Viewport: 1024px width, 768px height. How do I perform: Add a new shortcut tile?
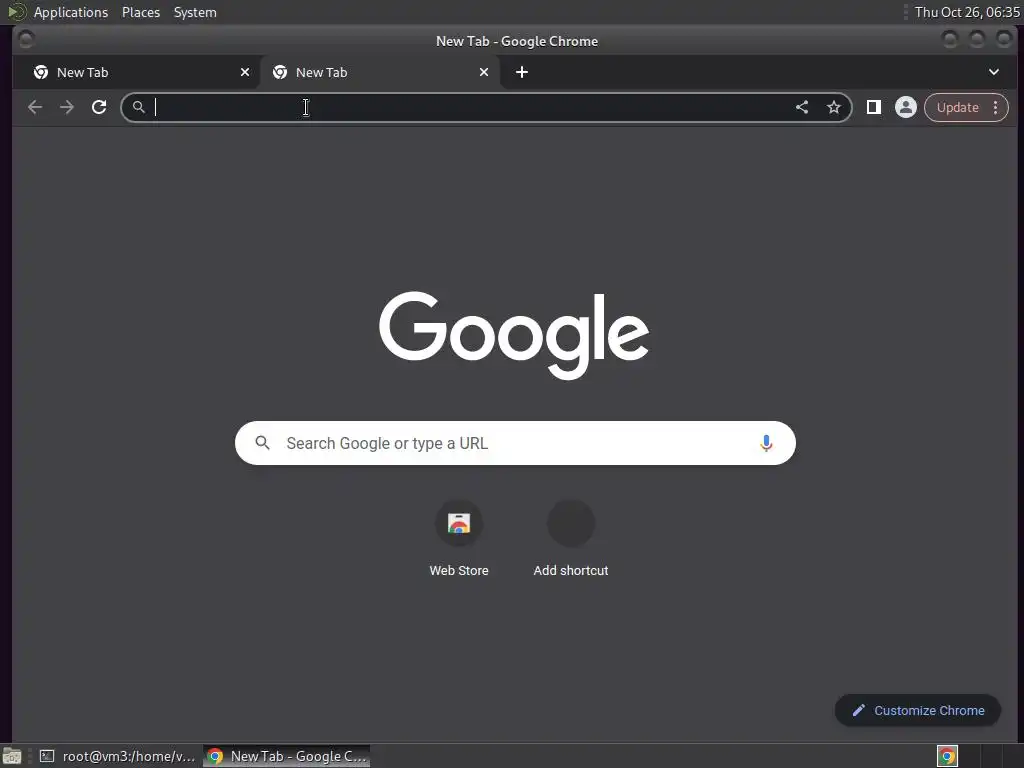pos(571,539)
